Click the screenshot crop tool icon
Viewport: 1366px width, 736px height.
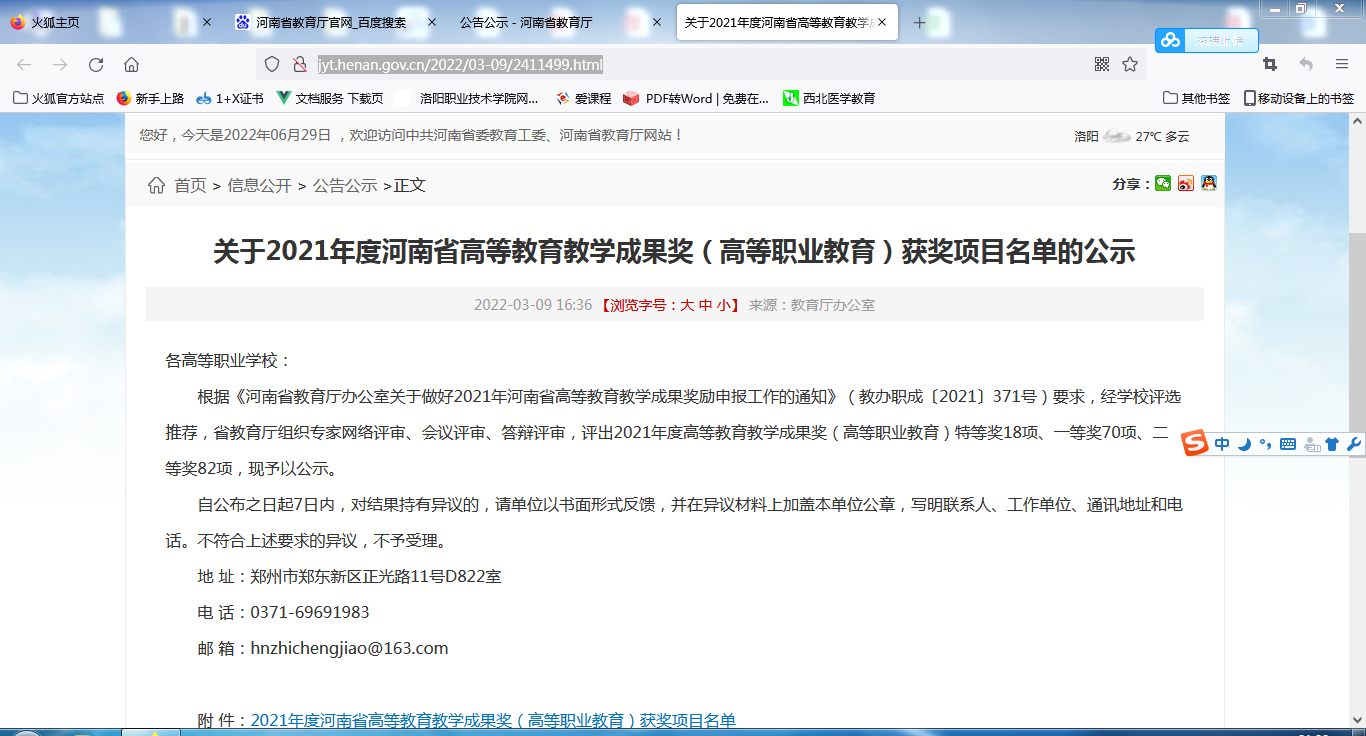(1270, 65)
